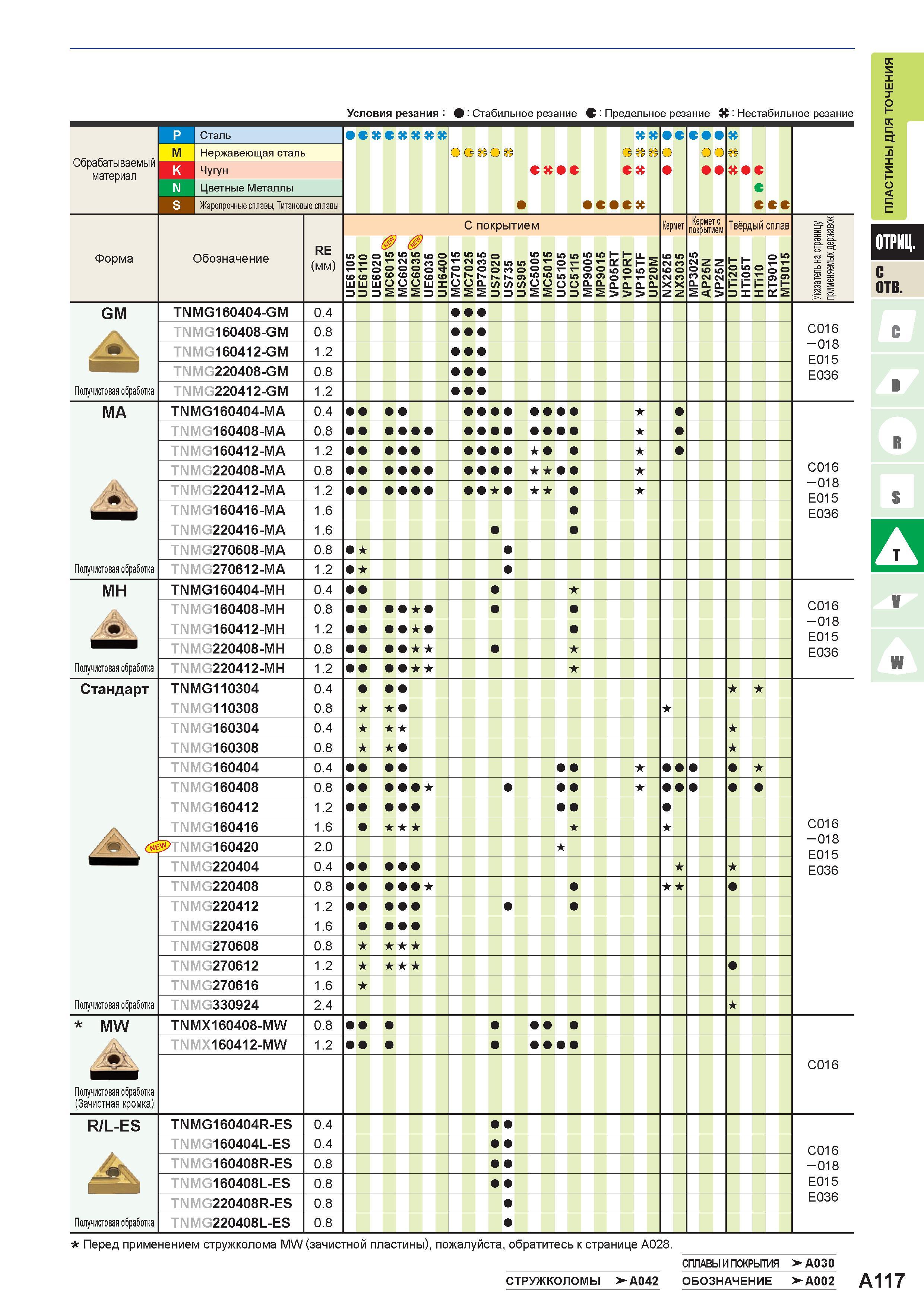Select designation TNMG330924

pyautogui.click(x=215, y=1005)
